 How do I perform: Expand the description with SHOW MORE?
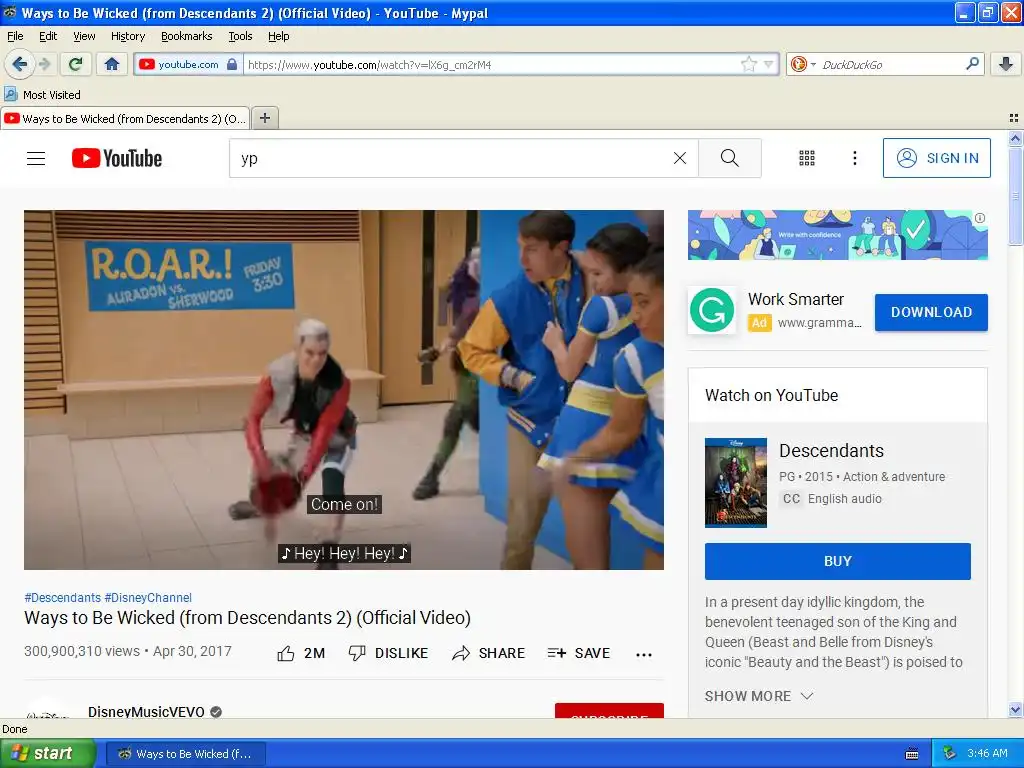tap(759, 696)
